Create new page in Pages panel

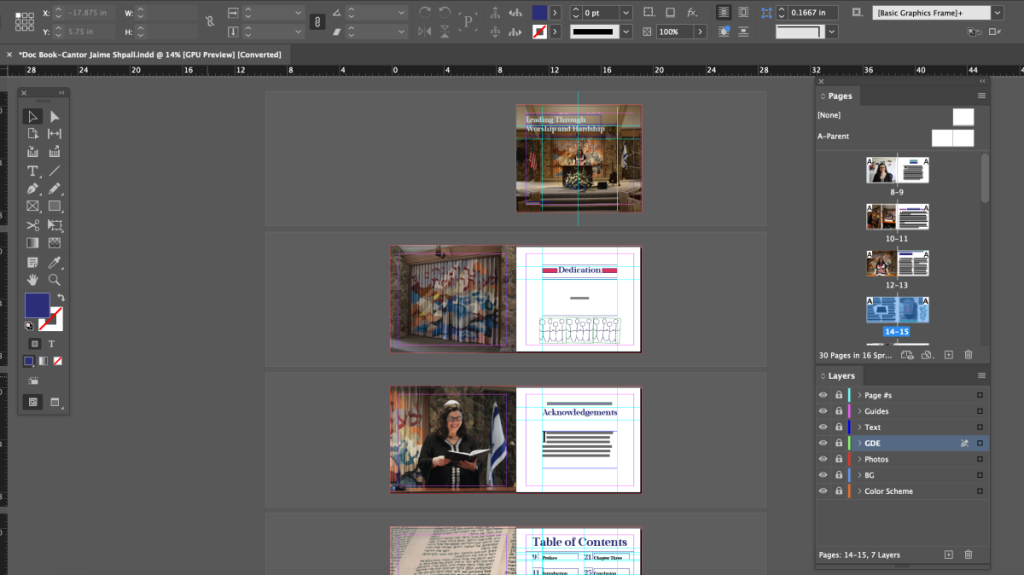tap(948, 355)
